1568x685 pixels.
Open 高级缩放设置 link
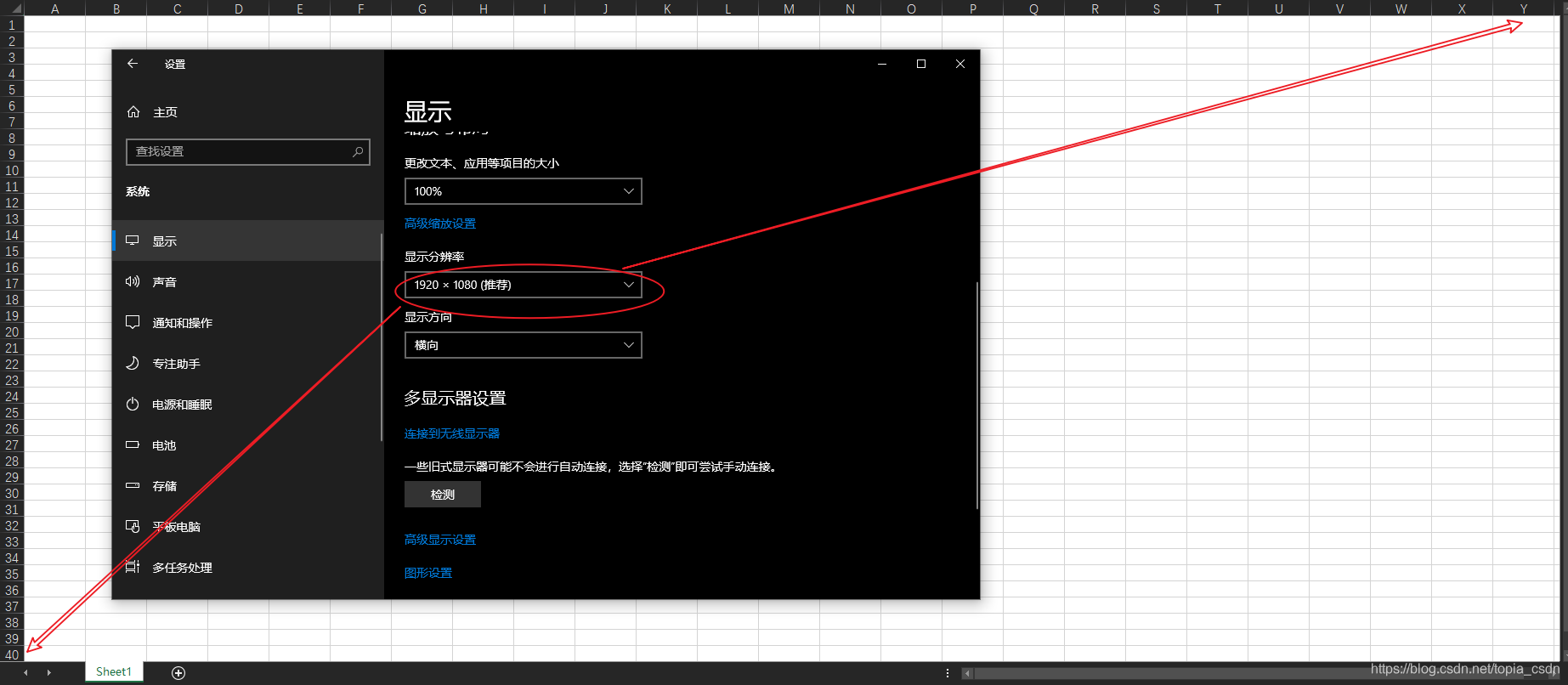coord(440,224)
